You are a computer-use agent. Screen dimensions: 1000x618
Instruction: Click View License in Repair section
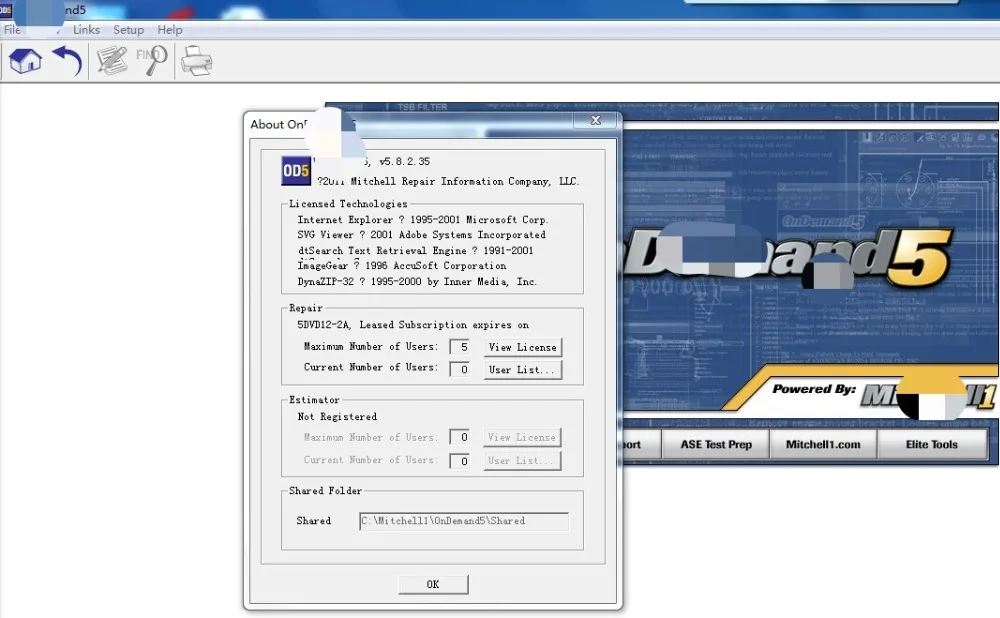[x=522, y=348]
